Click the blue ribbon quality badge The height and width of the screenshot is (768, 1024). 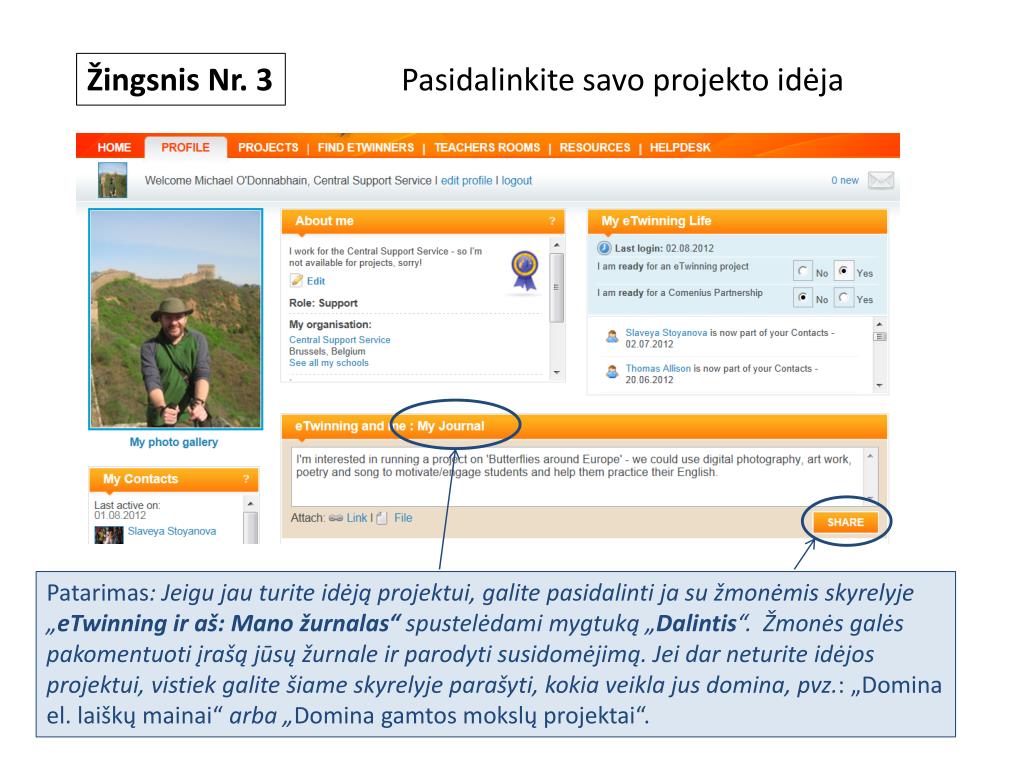(x=524, y=270)
